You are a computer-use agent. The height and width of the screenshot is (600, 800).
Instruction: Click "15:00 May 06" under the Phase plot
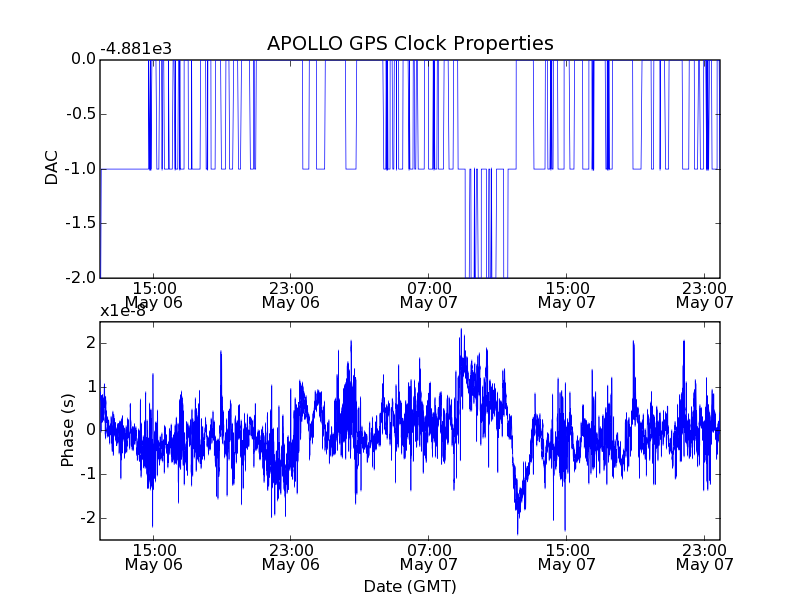154,557
